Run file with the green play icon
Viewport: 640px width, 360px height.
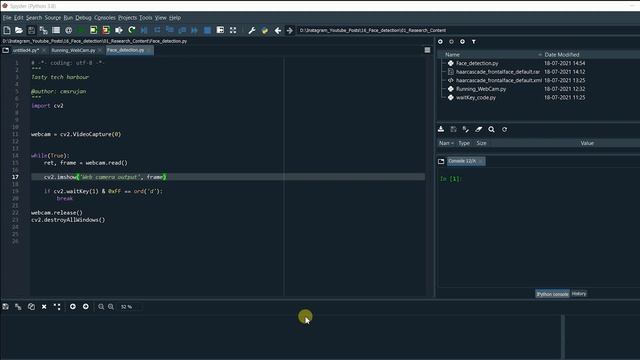[81, 30]
